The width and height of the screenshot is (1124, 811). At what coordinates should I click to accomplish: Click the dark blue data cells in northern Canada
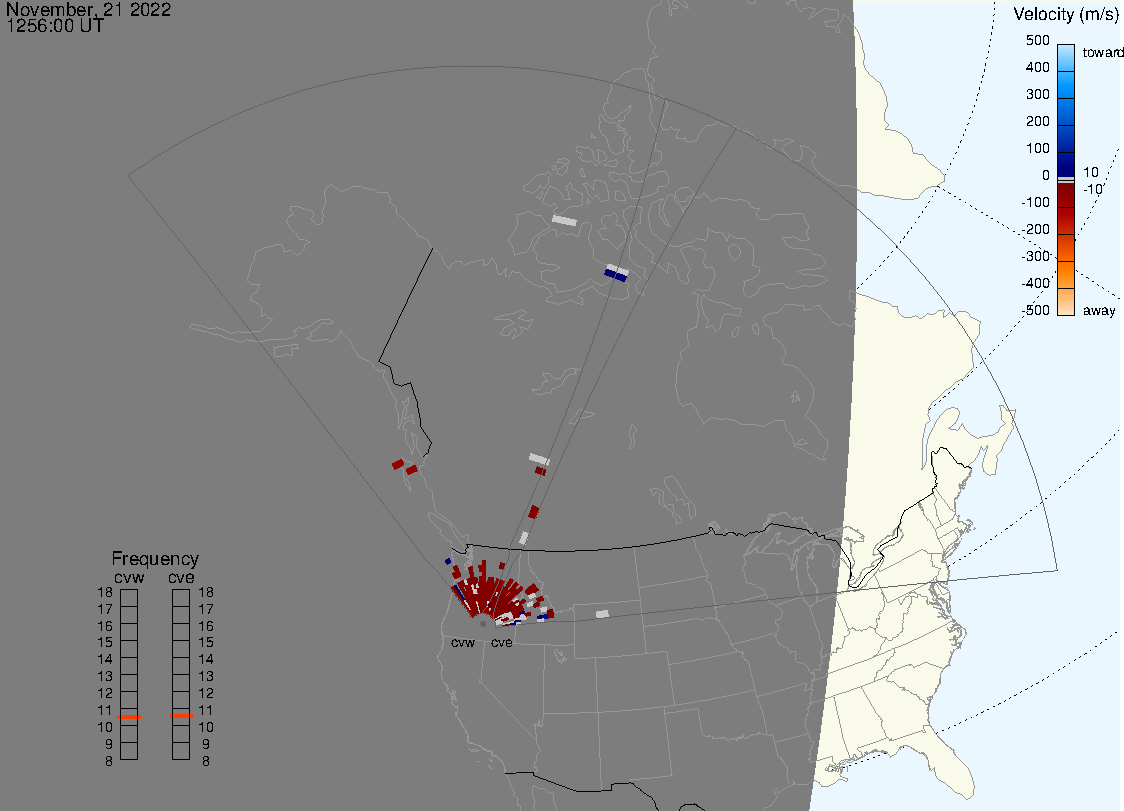tap(616, 275)
